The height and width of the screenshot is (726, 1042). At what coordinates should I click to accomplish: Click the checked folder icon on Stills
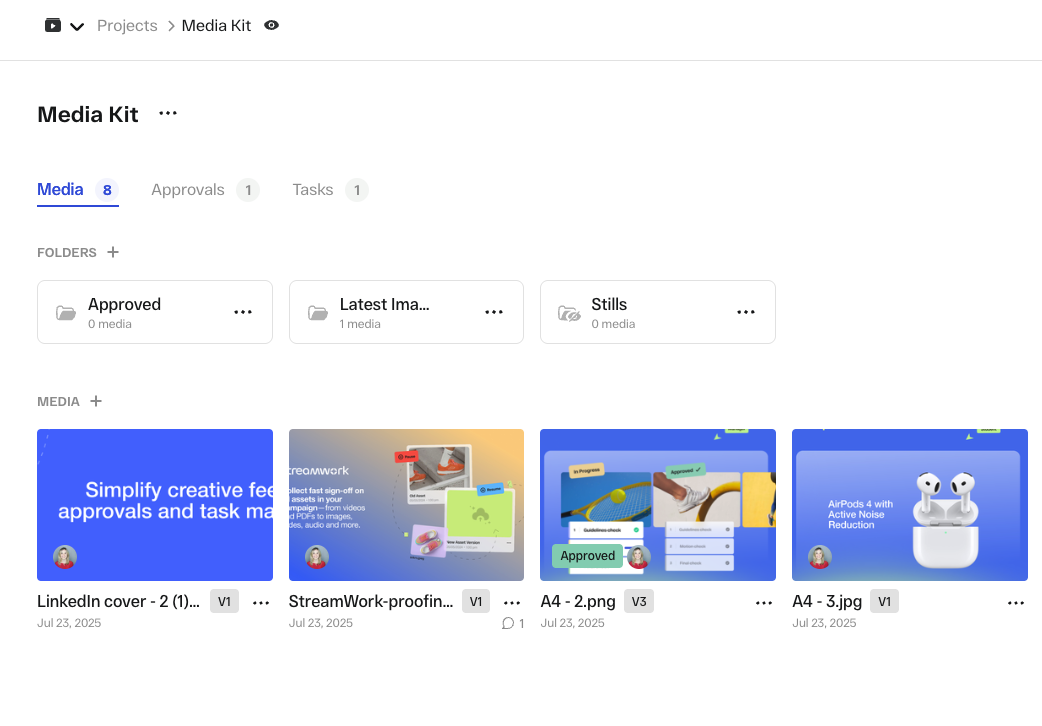coord(568,311)
